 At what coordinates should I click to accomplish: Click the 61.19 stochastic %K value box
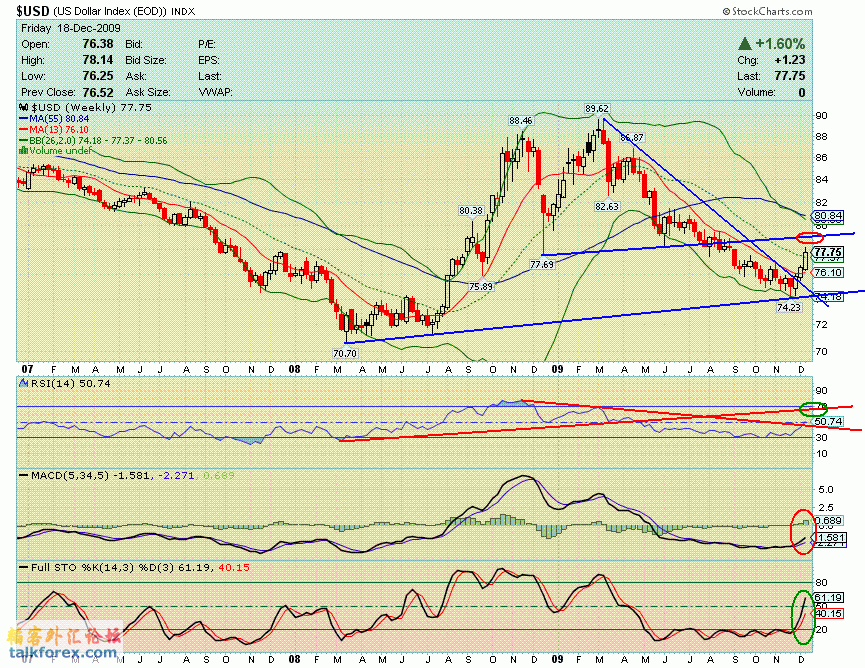(x=827, y=597)
